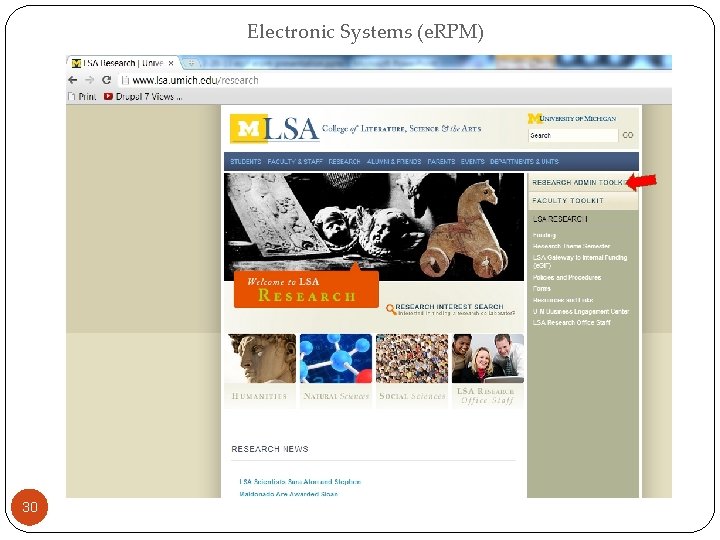The width and height of the screenshot is (720, 540).
Task: Click the Research Interest Search magnifier icon
Action: [391, 309]
